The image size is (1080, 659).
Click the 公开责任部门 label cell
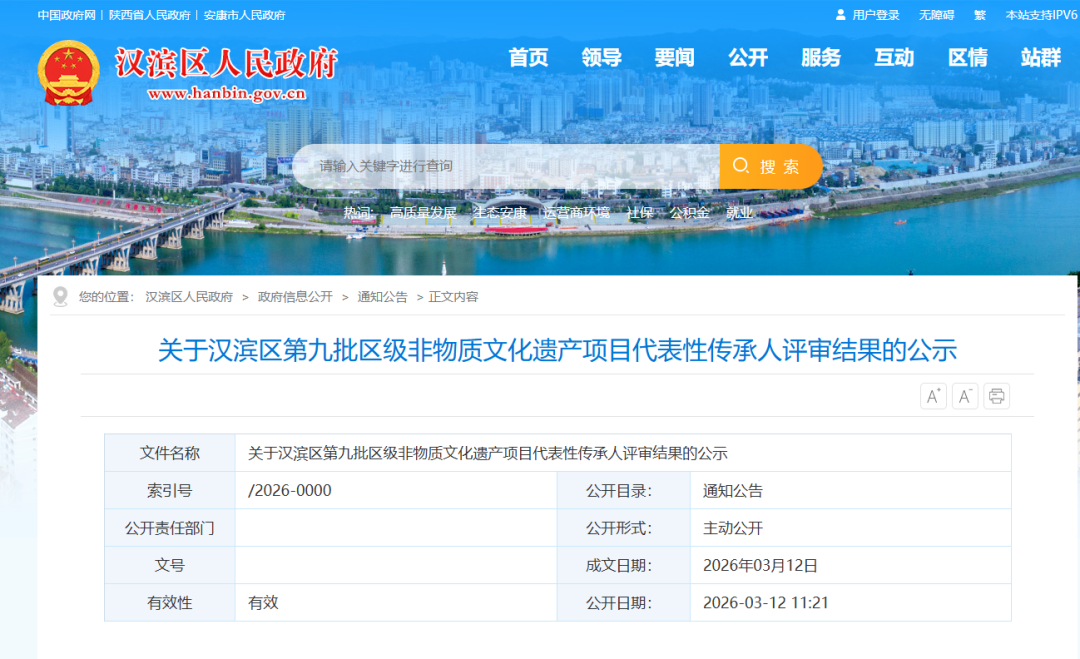click(x=169, y=527)
